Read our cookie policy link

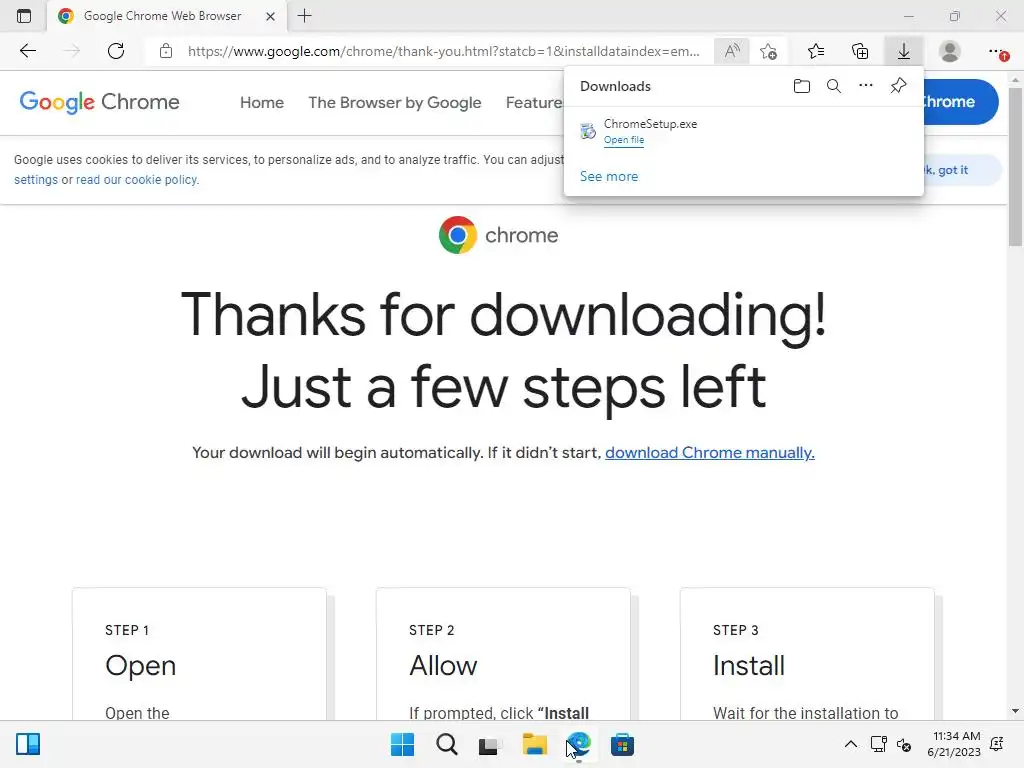tap(136, 180)
